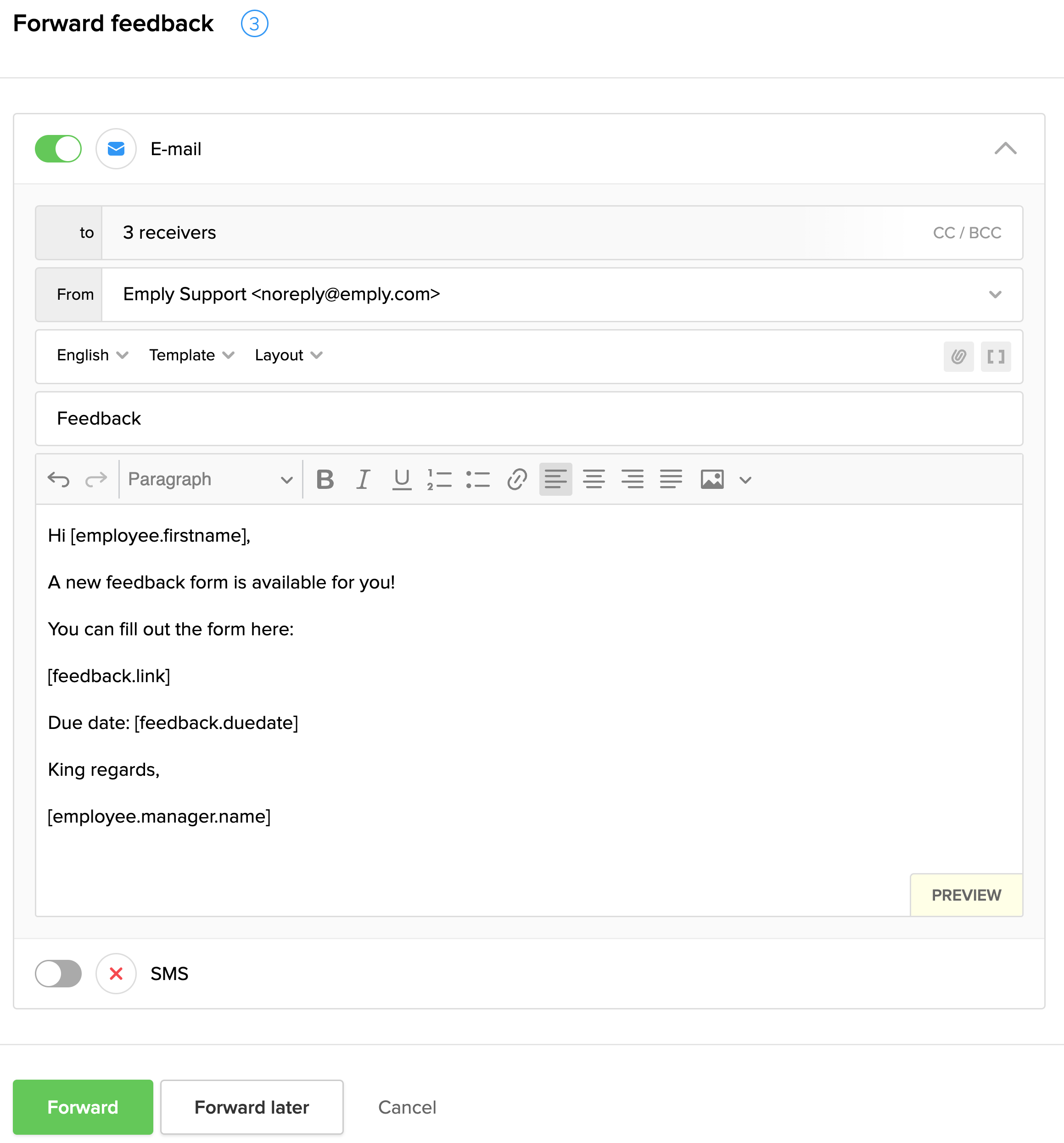Insert a numbered list
This screenshot has height=1143, width=1064.
coord(439,479)
